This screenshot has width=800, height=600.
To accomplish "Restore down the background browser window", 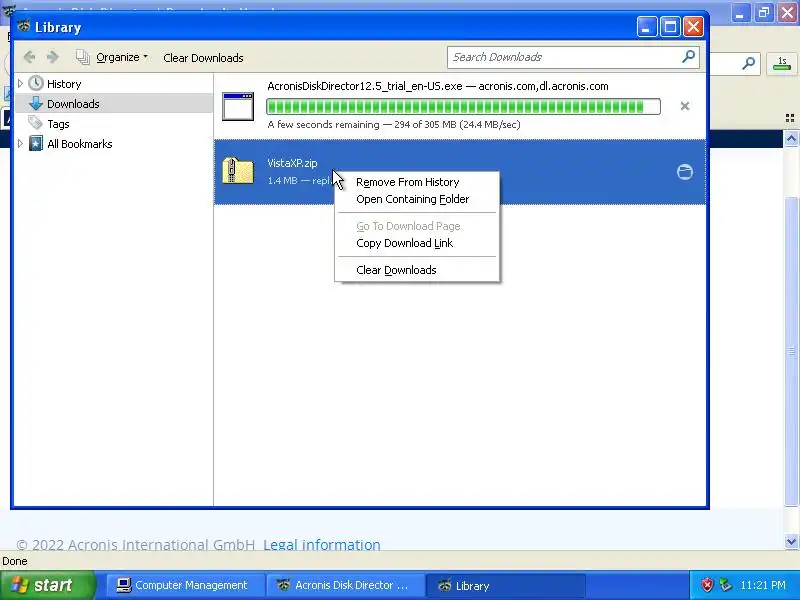I will tap(764, 12).
